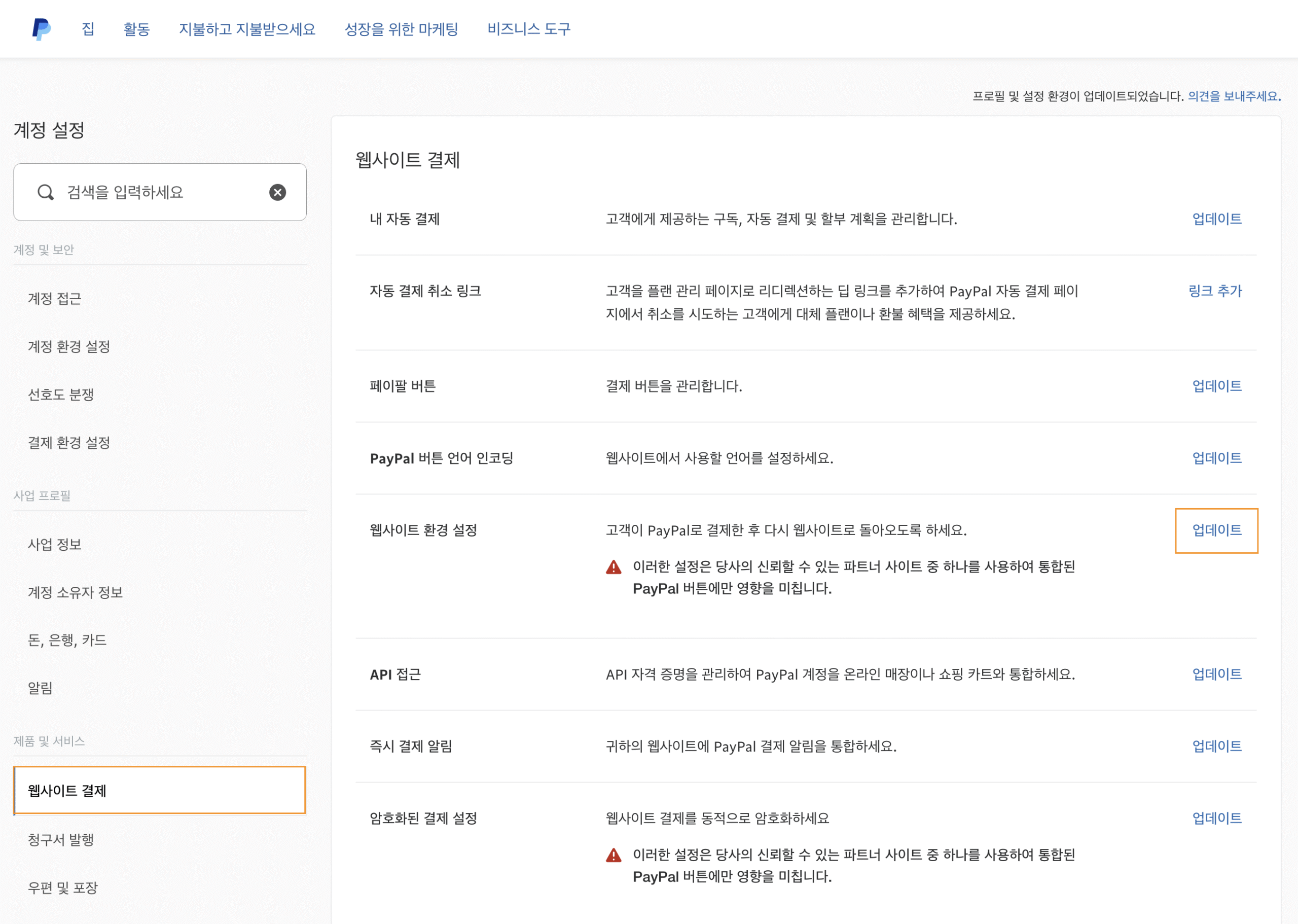This screenshot has width=1298, height=924.
Task: Click 업데이트 for 암호화된 결제 설정
Action: pos(1217,818)
